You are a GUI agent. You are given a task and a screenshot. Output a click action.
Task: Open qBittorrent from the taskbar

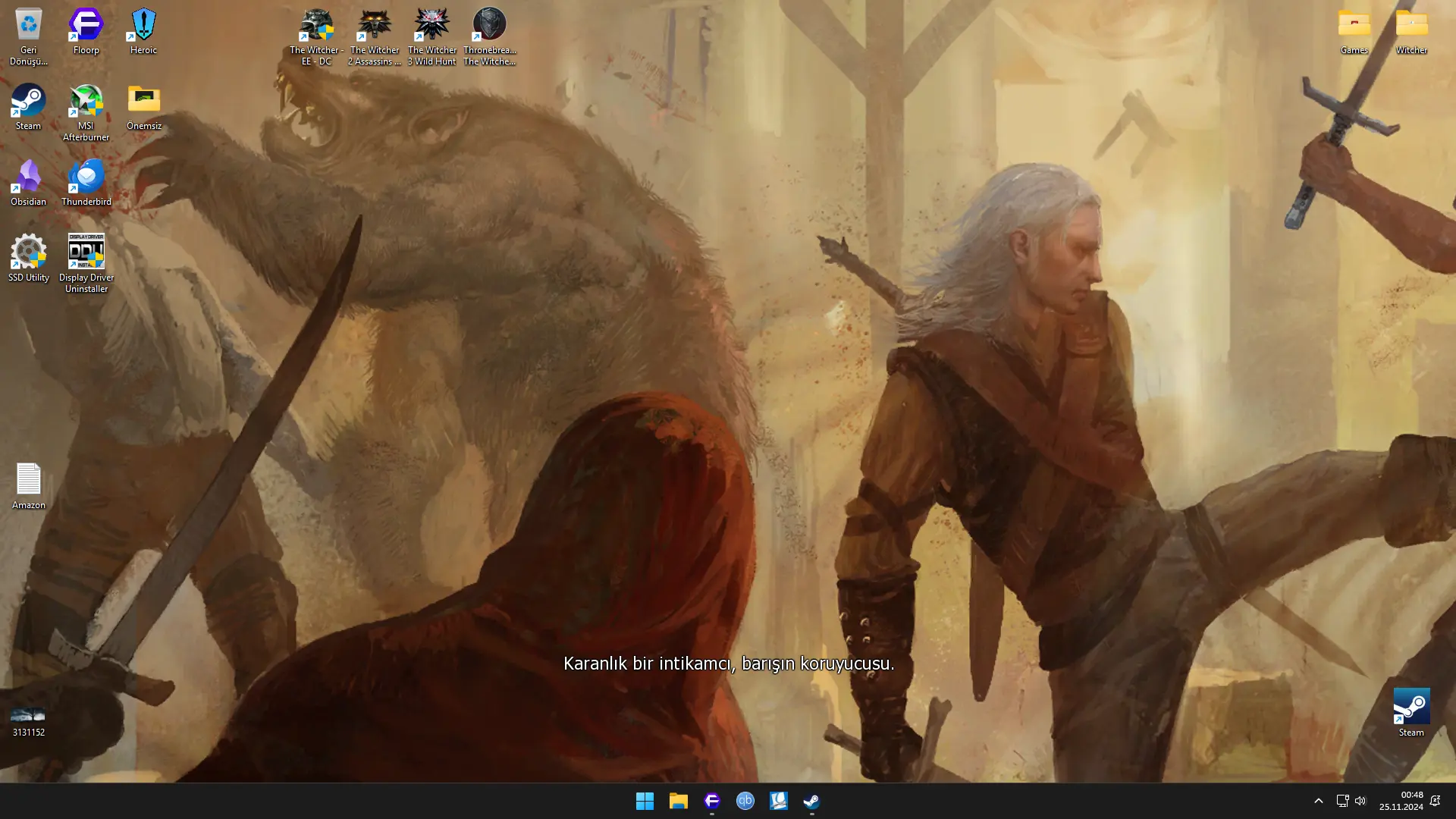[x=745, y=801]
